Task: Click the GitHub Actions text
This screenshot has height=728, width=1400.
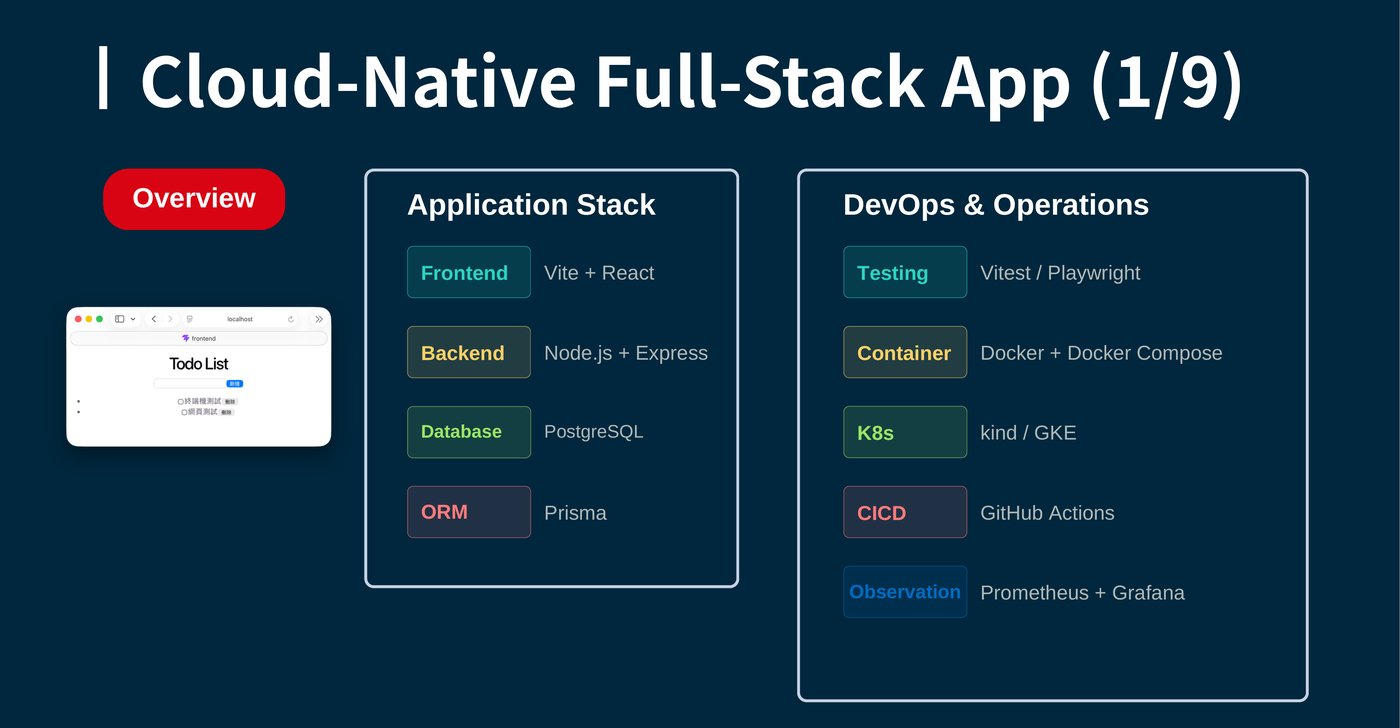Action: click(x=1047, y=513)
